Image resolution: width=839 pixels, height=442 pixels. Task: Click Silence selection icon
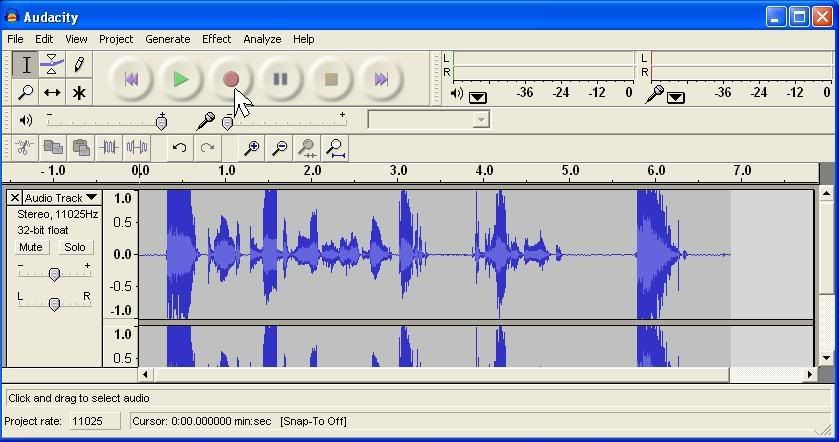coord(137,148)
